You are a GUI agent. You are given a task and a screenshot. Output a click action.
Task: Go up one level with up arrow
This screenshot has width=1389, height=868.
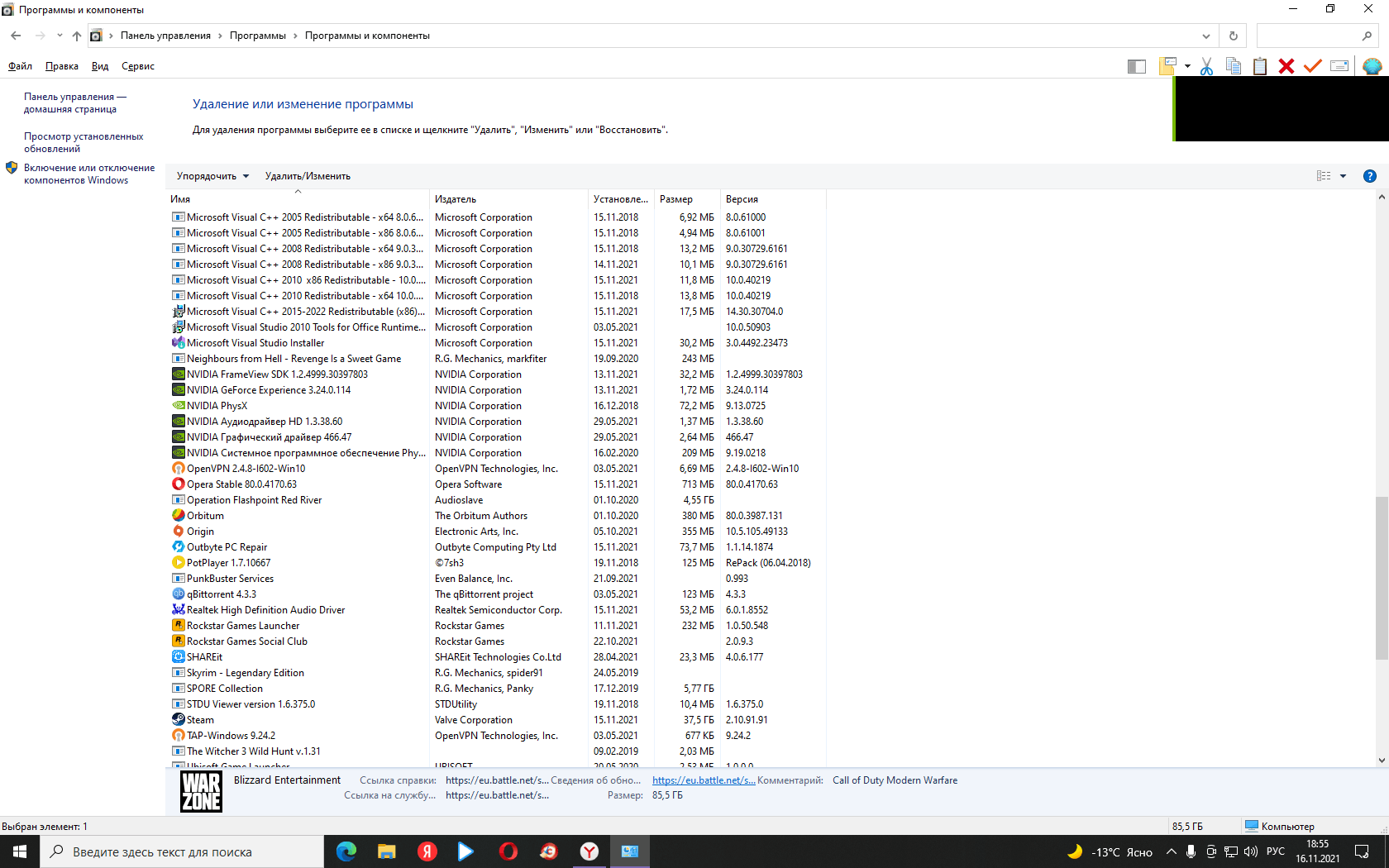click(76, 36)
